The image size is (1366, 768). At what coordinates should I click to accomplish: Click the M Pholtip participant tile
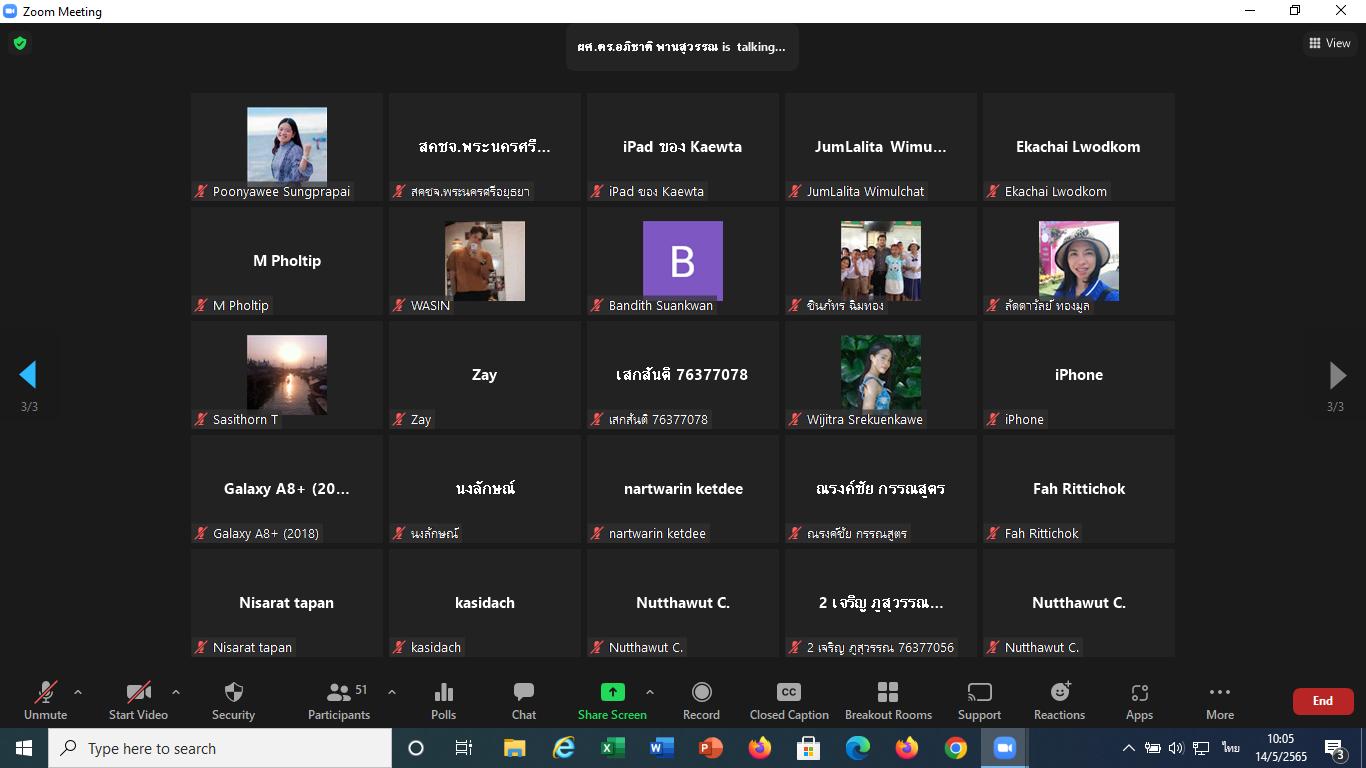pos(287,261)
